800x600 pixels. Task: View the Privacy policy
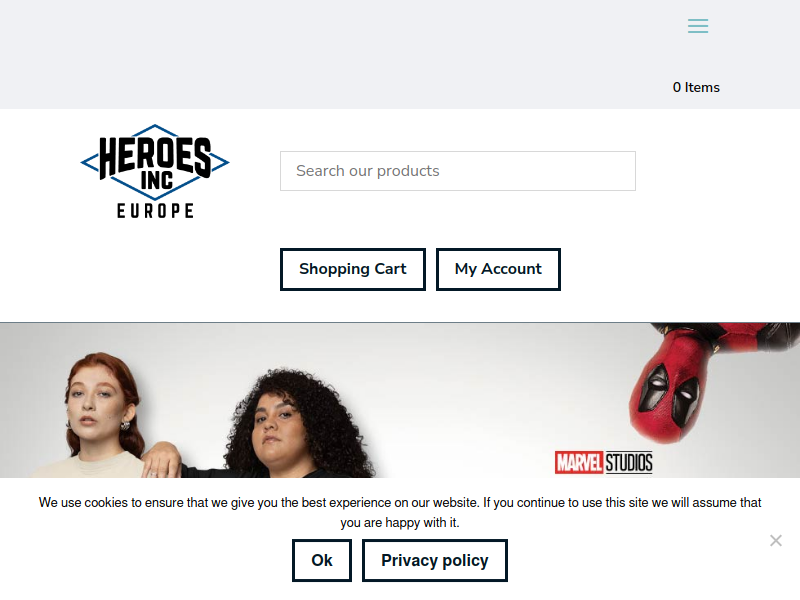coord(435,560)
